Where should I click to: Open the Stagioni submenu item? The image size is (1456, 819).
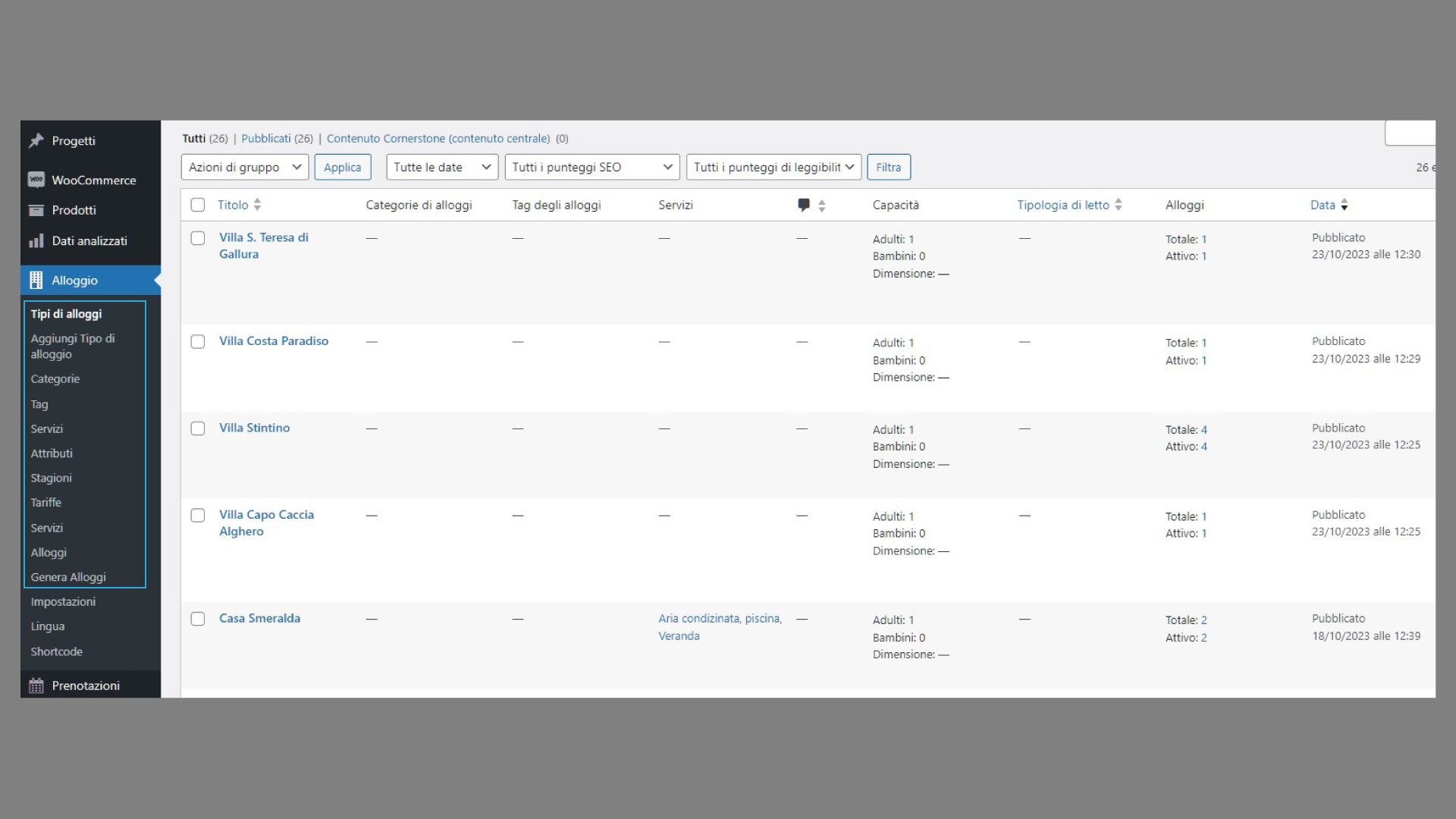52,479
